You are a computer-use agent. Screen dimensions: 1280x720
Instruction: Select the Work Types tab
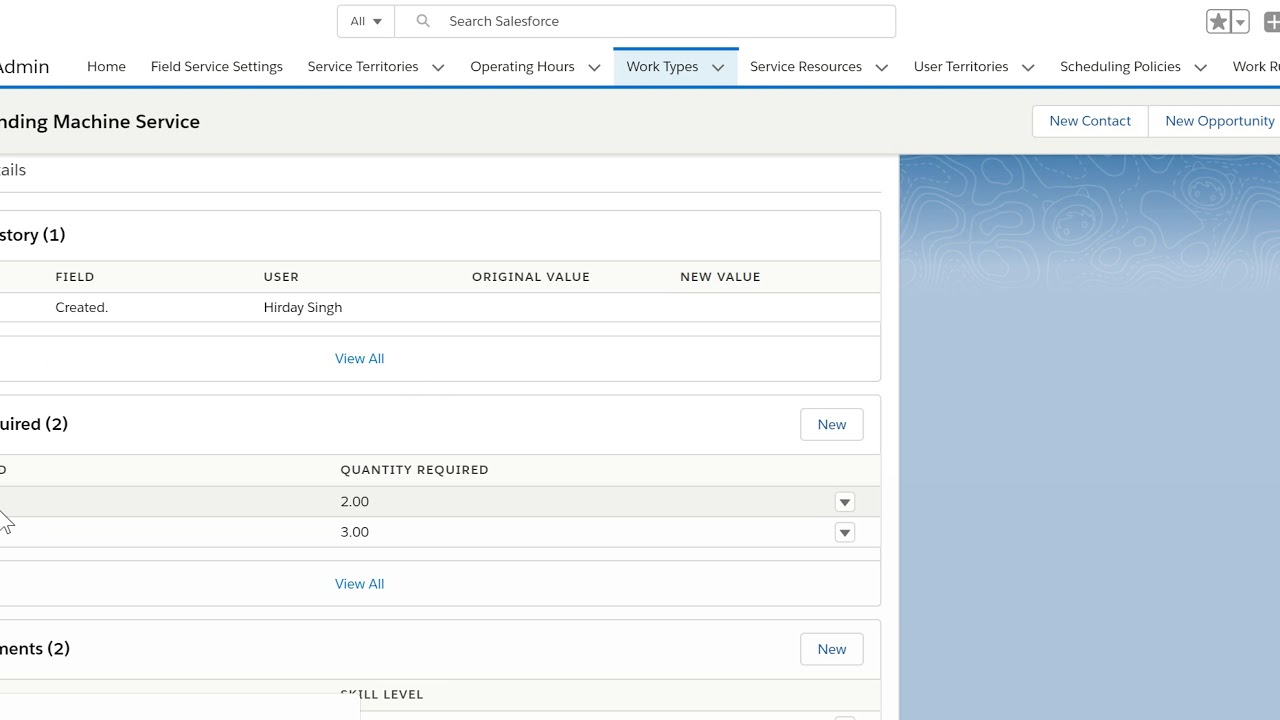pyautogui.click(x=662, y=66)
